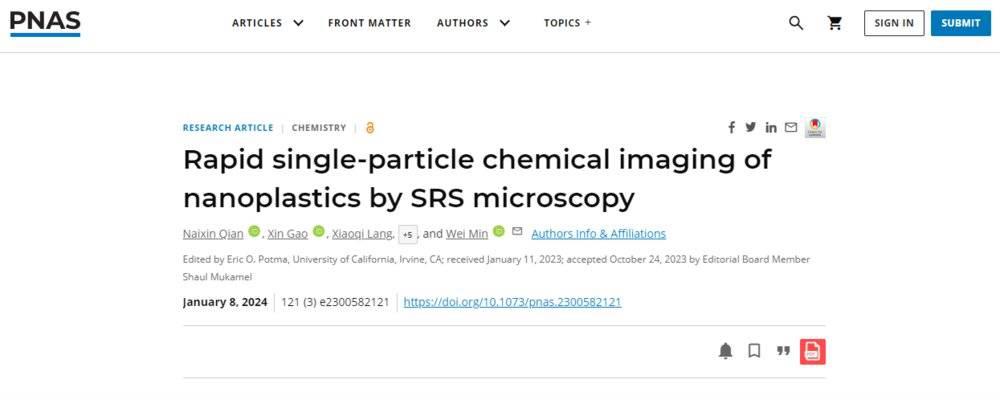Check for updates Crossmark badge
The width and height of the screenshot is (1000, 400).
click(815, 128)
